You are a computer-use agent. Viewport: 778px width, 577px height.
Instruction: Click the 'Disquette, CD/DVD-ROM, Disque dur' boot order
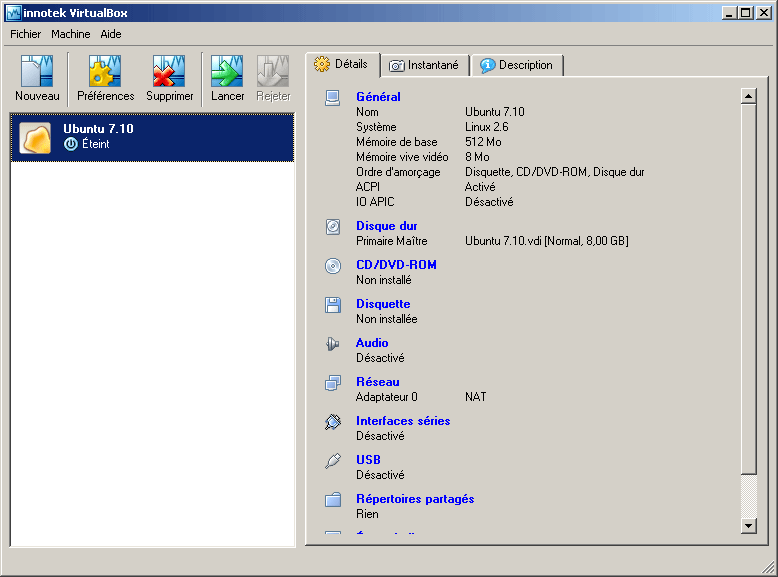pos(554,172)
